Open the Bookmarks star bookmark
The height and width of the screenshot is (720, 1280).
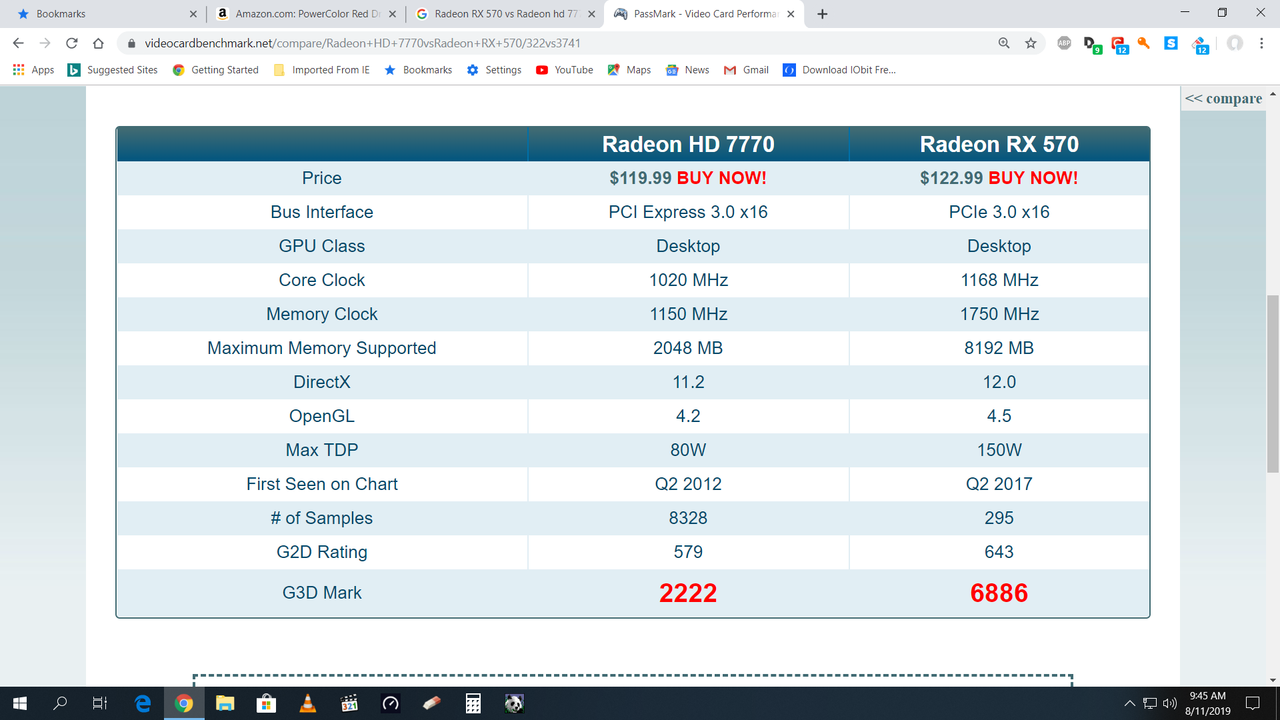point(418,70)
